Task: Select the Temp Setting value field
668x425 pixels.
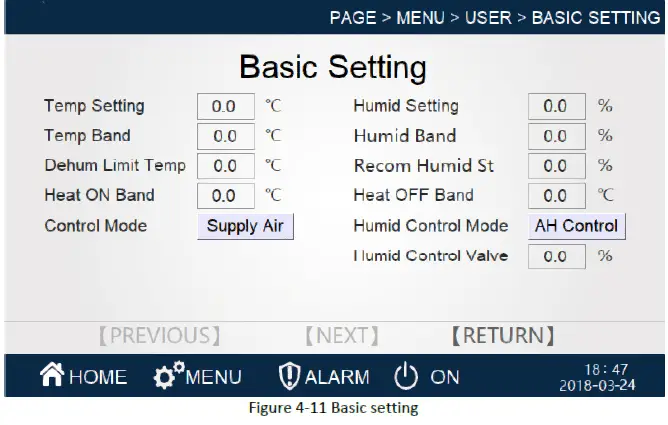Action: (x=225, y=106)
